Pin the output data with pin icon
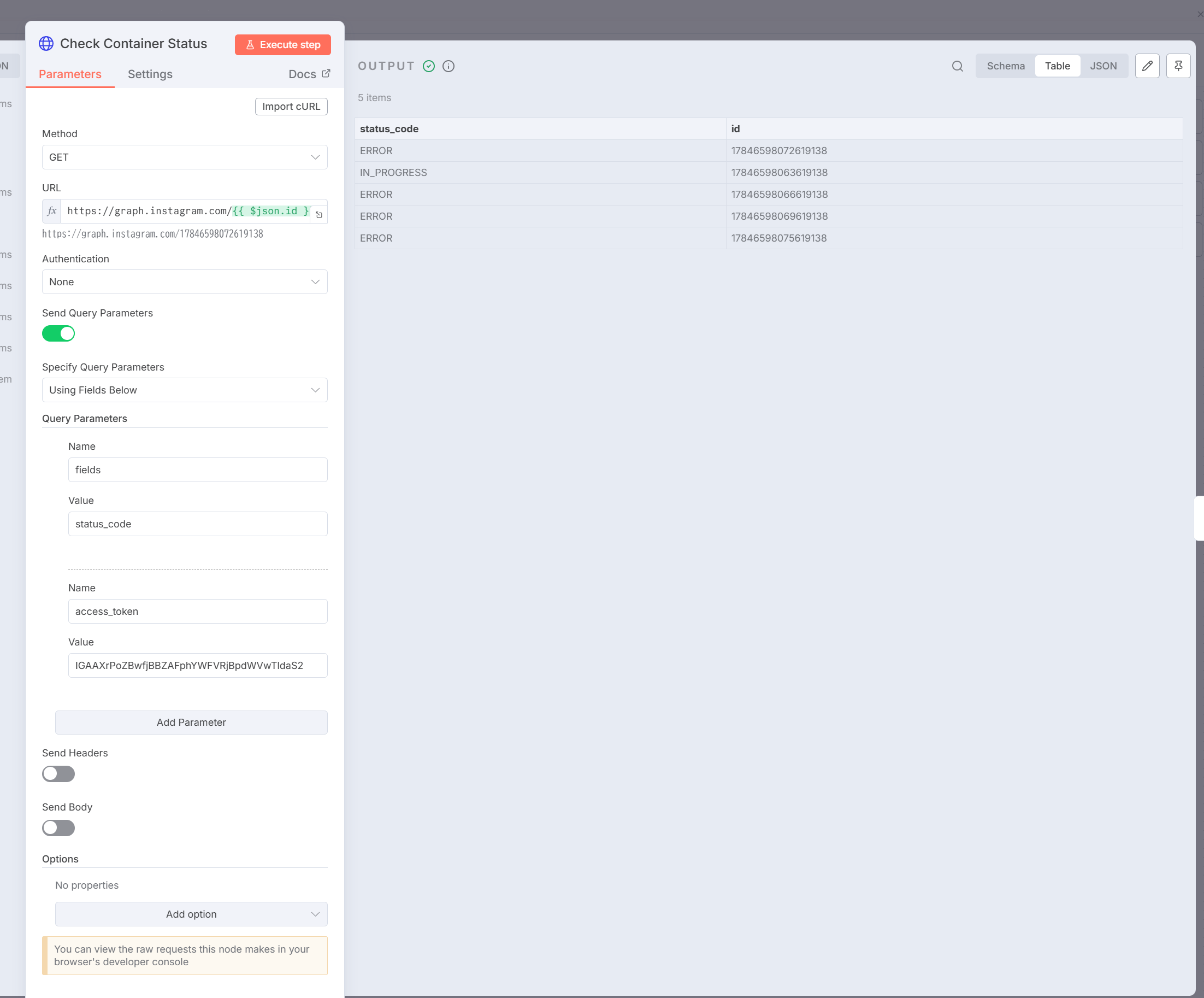The image size is (1204, 998). pyautogui.click(x=1178, y=66)
